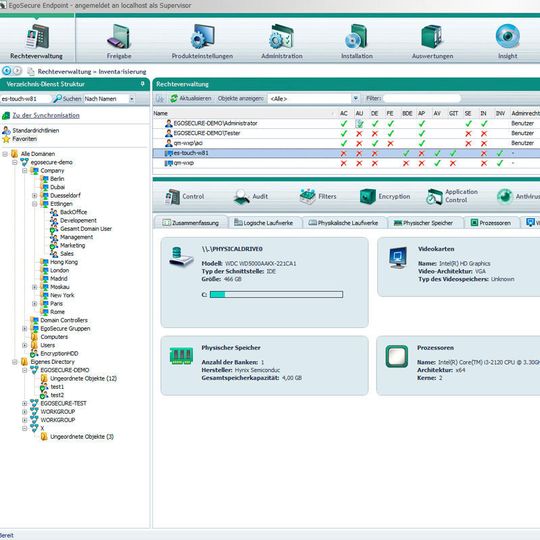Open the Rechteverwaltung module icon

pos(38,37)
